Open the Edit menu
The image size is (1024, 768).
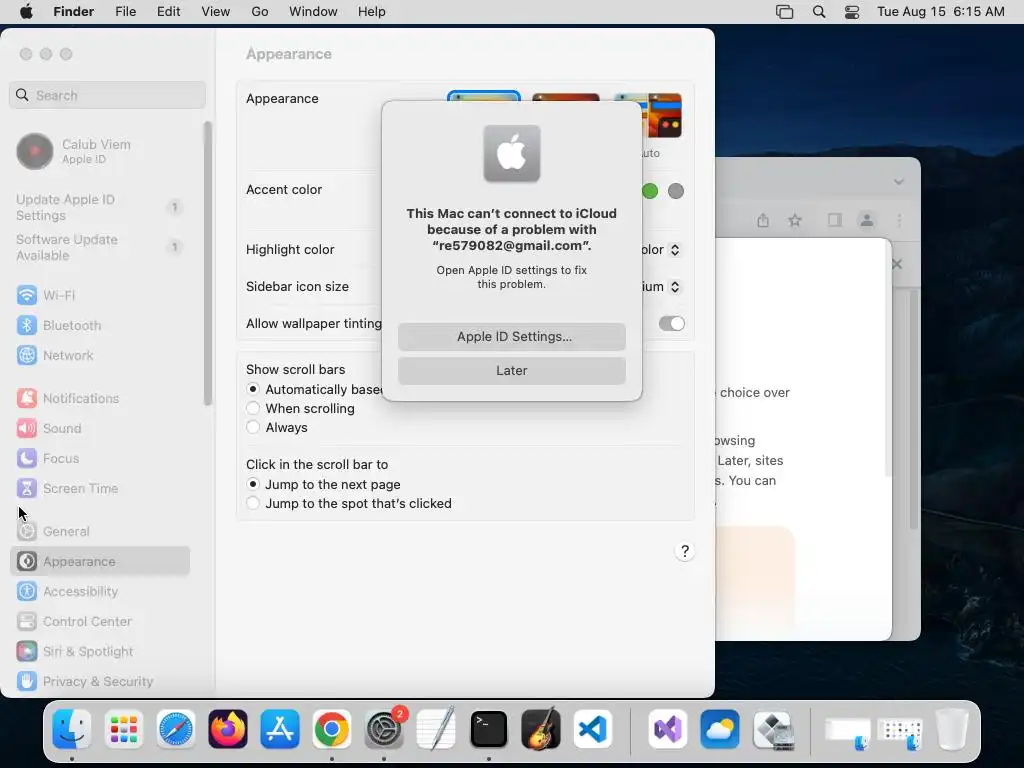(168, 12)
